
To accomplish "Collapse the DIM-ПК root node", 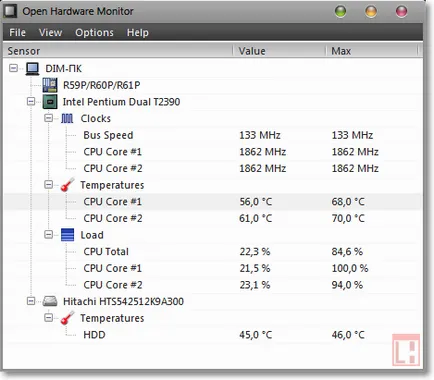I will pos(13,68).
